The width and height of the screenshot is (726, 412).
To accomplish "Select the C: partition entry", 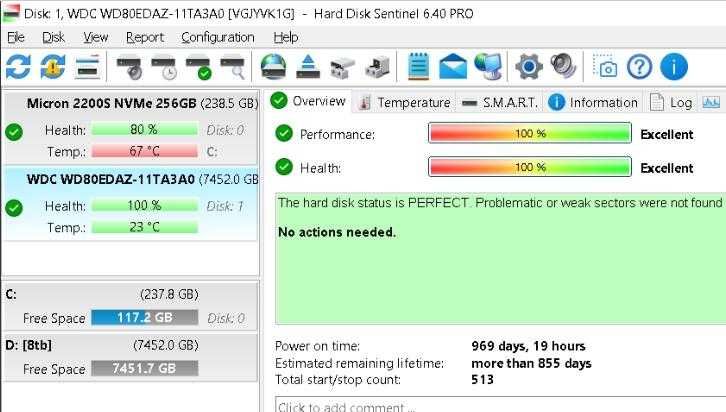I will tap(130, 306).
